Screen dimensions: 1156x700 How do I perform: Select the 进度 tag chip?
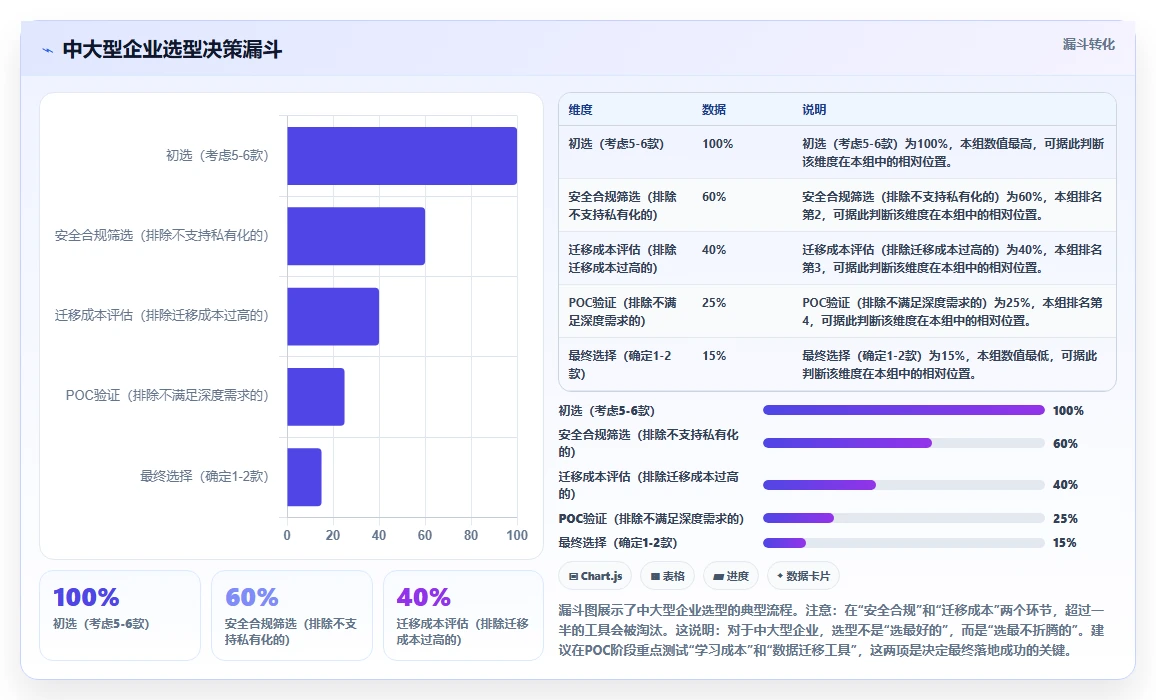731,576
